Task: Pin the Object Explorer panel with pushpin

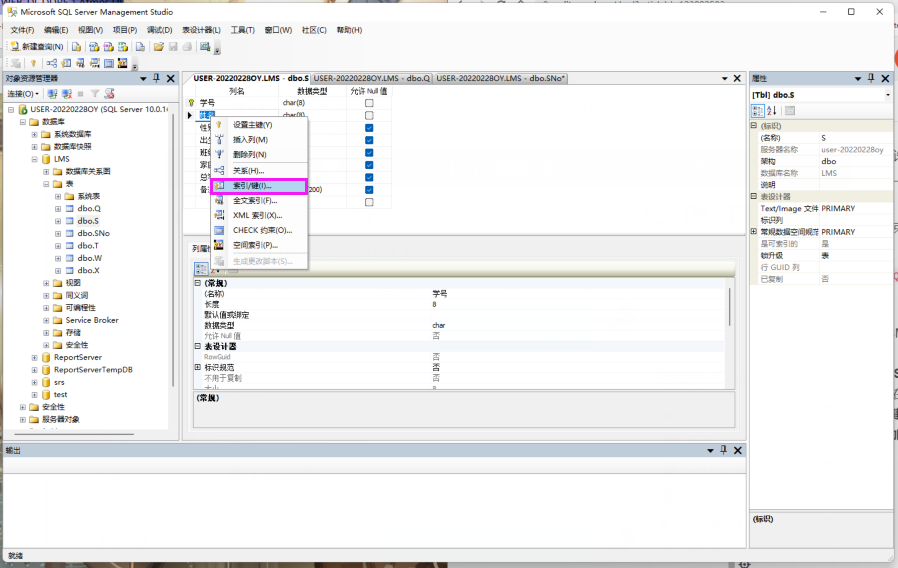Action: (156, 78)
